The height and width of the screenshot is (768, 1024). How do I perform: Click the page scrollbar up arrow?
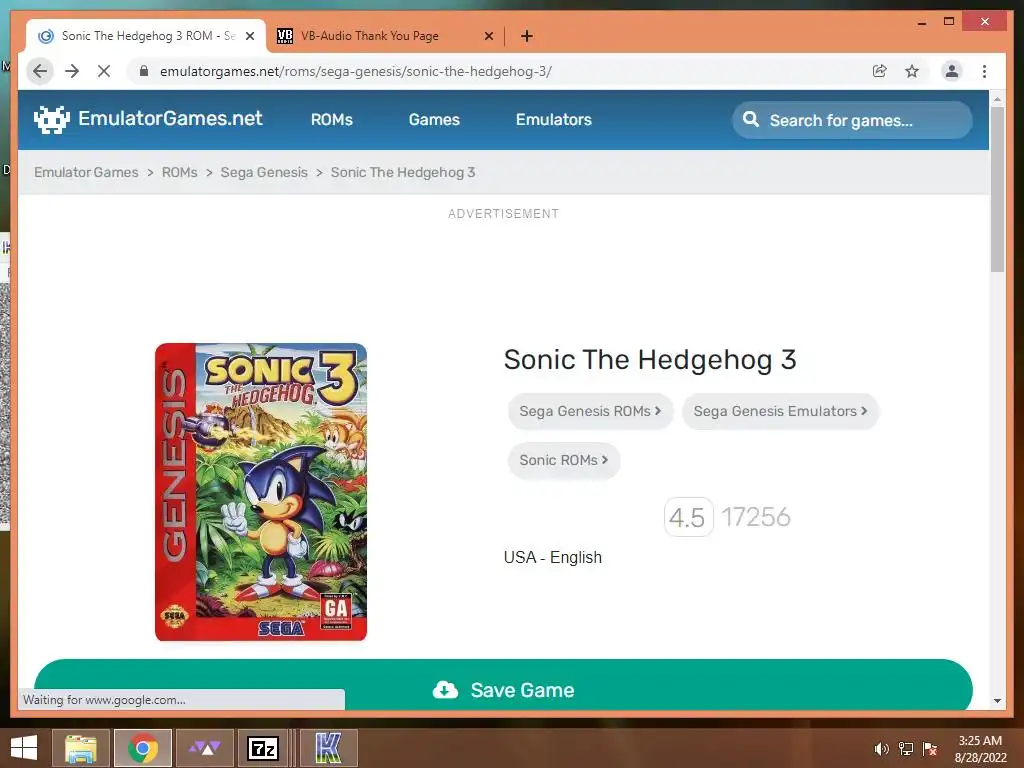coord(997,99)
